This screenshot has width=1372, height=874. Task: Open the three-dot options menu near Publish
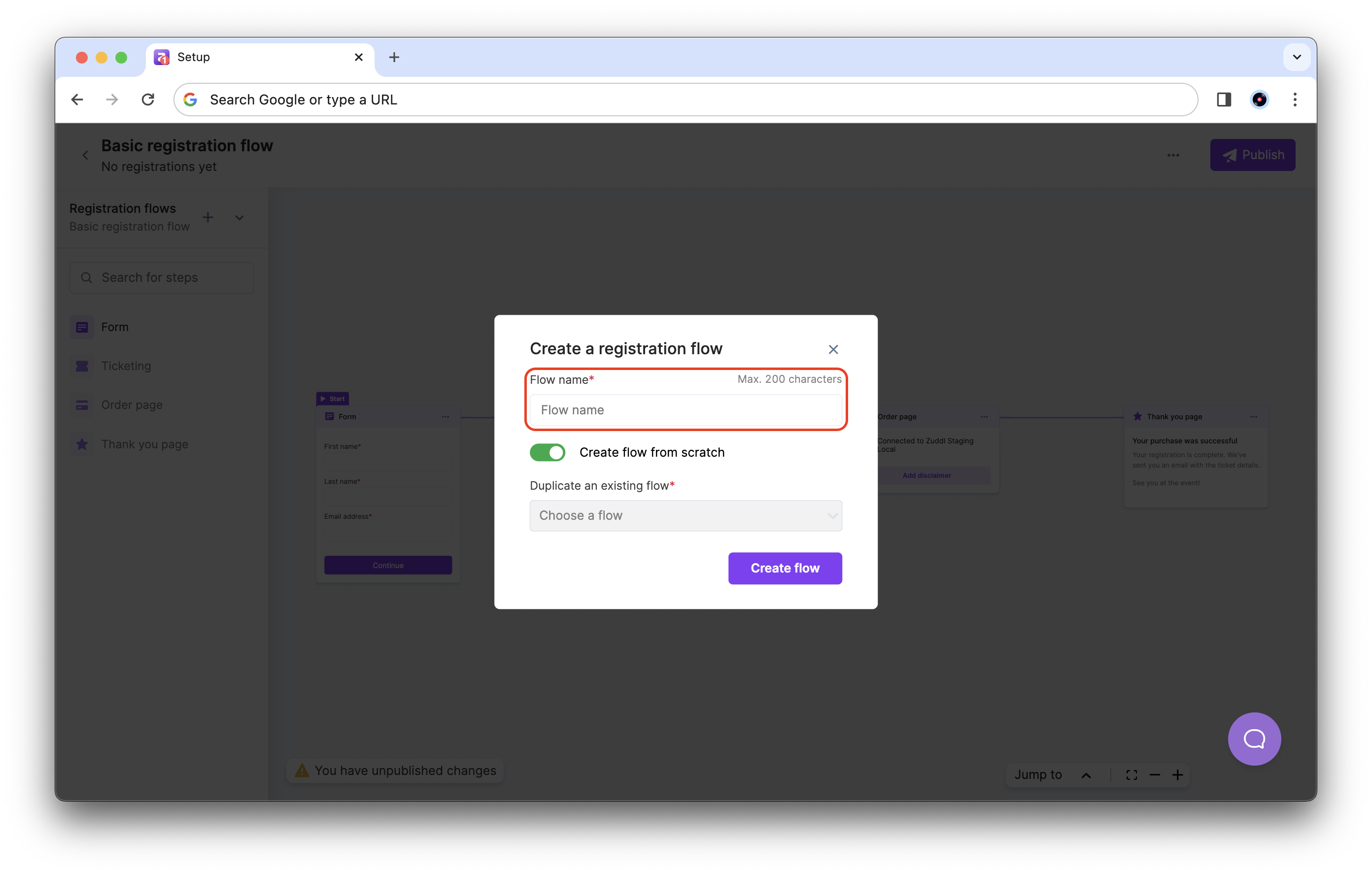pos(1173,155)
